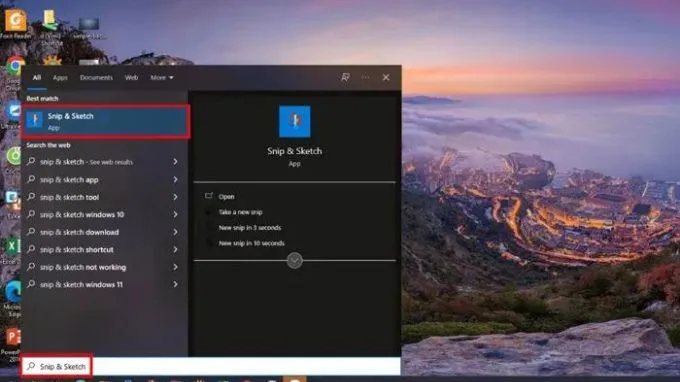Switch to the Documents search tab
Image resolution: width=680 pixels, height=382 pixels.
(96, 78)
